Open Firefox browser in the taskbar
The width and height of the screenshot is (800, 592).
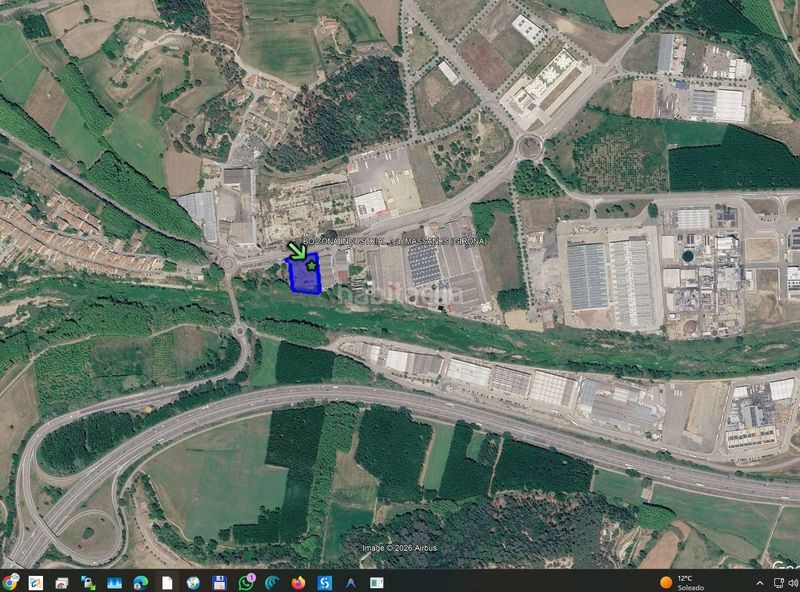(x=298, y=582)
